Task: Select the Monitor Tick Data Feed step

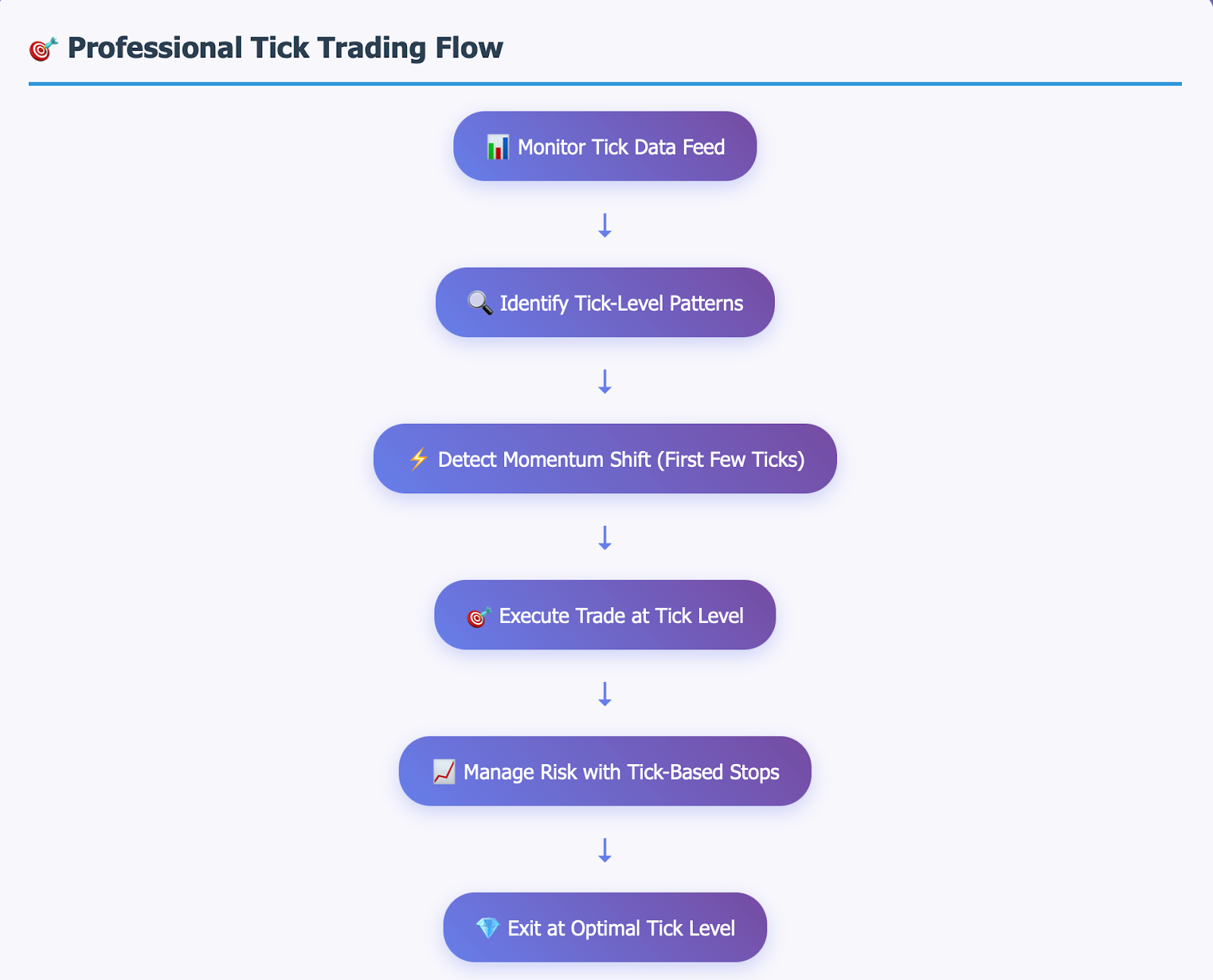Action: [605, 146]
